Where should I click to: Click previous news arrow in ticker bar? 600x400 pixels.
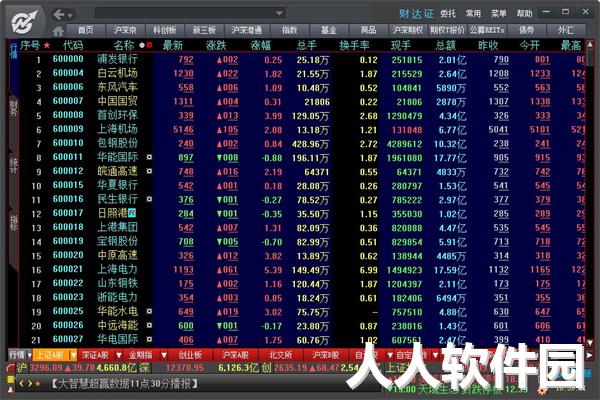pyautogui.click(x=22, y=383)
